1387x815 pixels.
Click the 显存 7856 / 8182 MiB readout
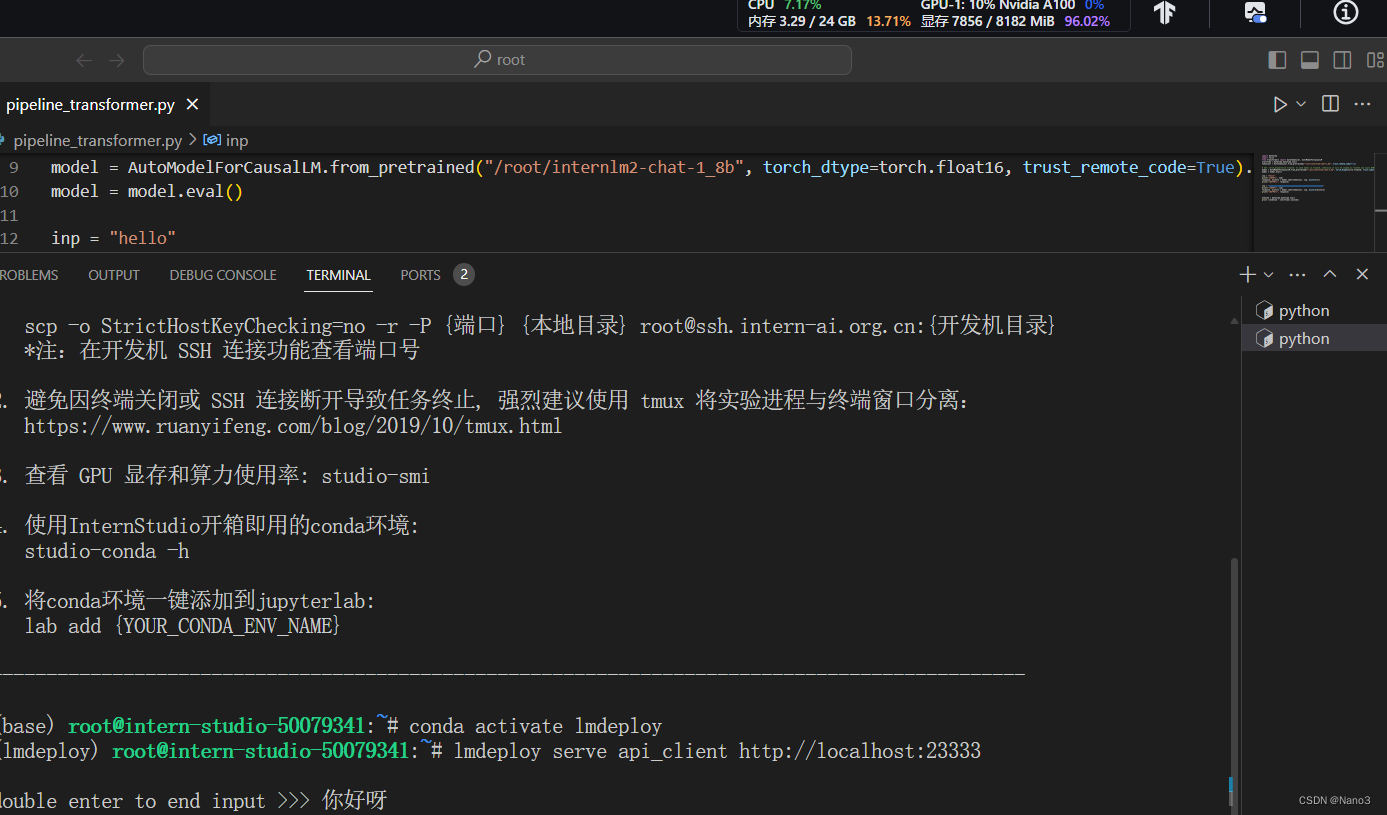click(1015, 21)
